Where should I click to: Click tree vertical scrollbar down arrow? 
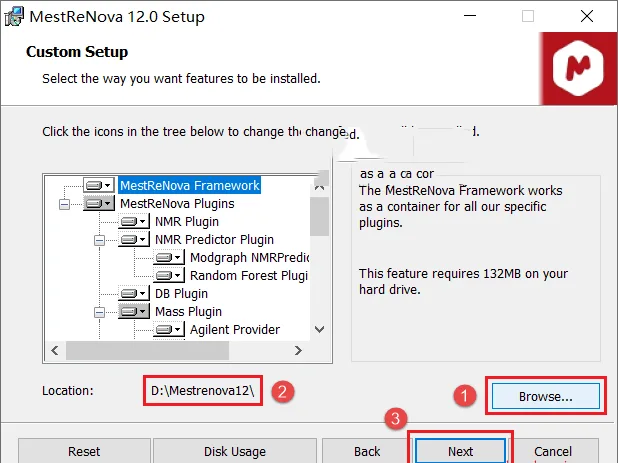(x=320, y=329)
